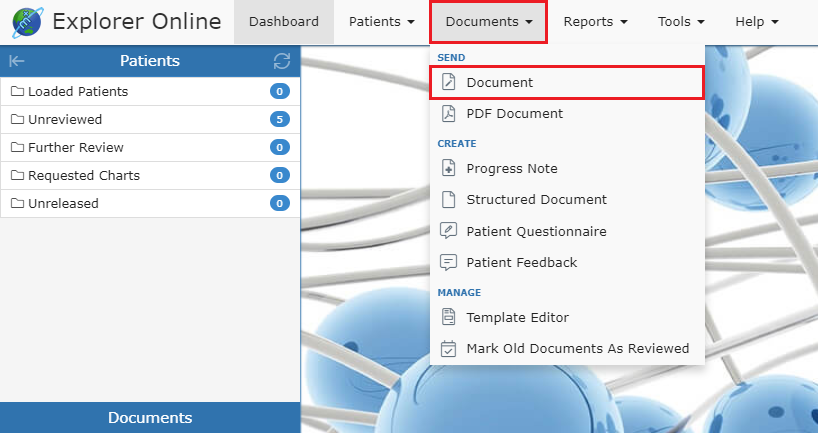The width and height of the screenshot is (818, 433).
Task: Open the Patients dropdown menu
Action: tap(381, 22)
